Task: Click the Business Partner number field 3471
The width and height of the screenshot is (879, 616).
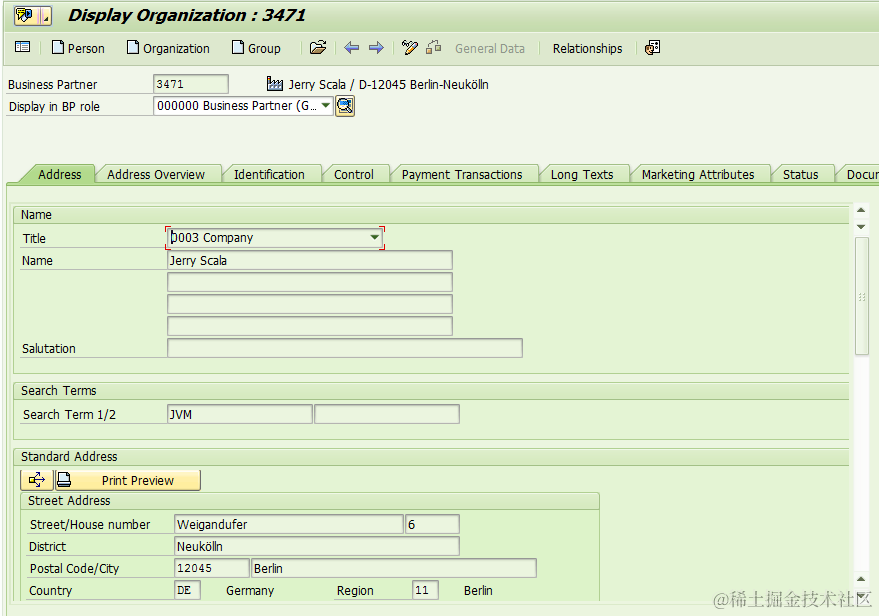Action: 191,84
